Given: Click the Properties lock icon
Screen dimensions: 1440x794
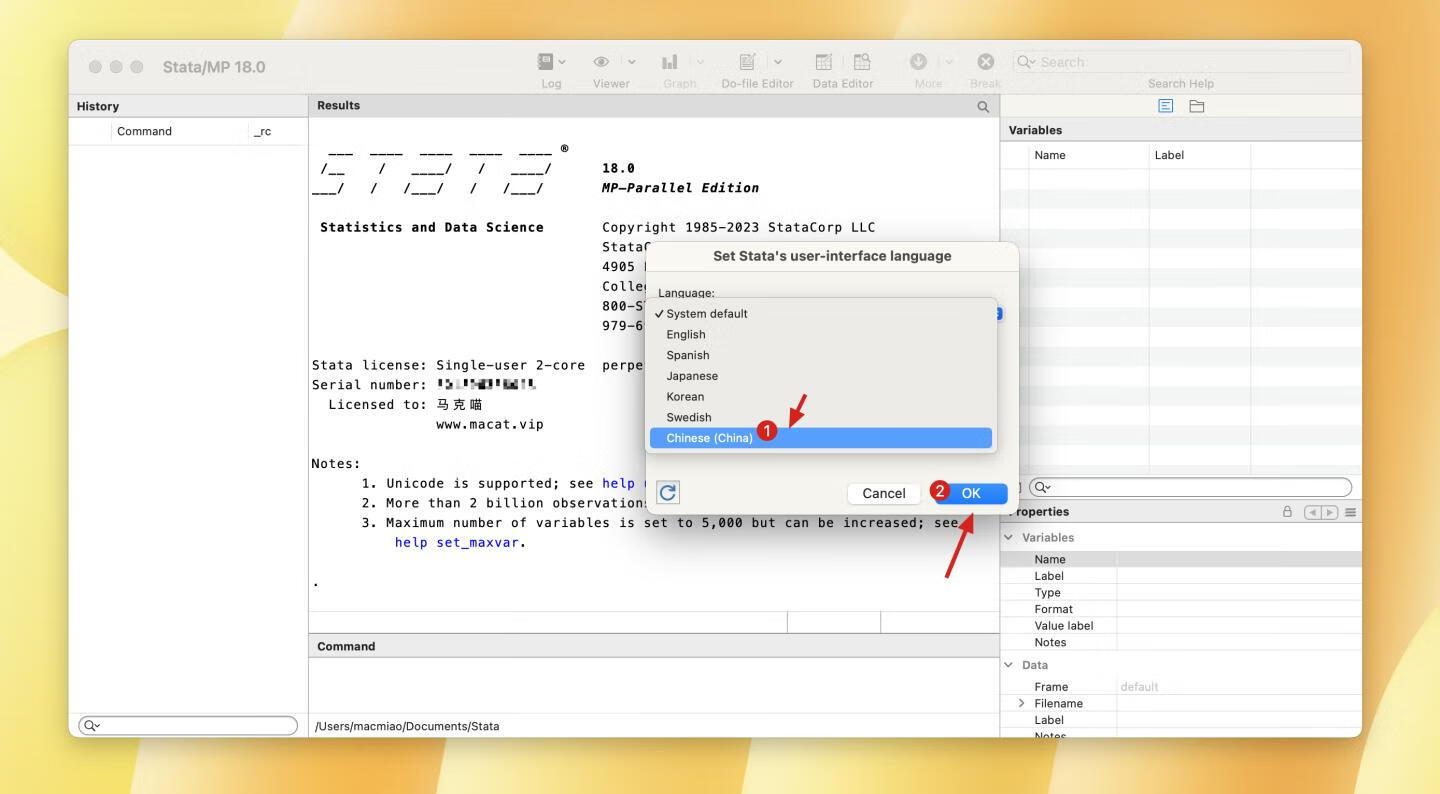Looking at the screenshot, I should 1287,512.
